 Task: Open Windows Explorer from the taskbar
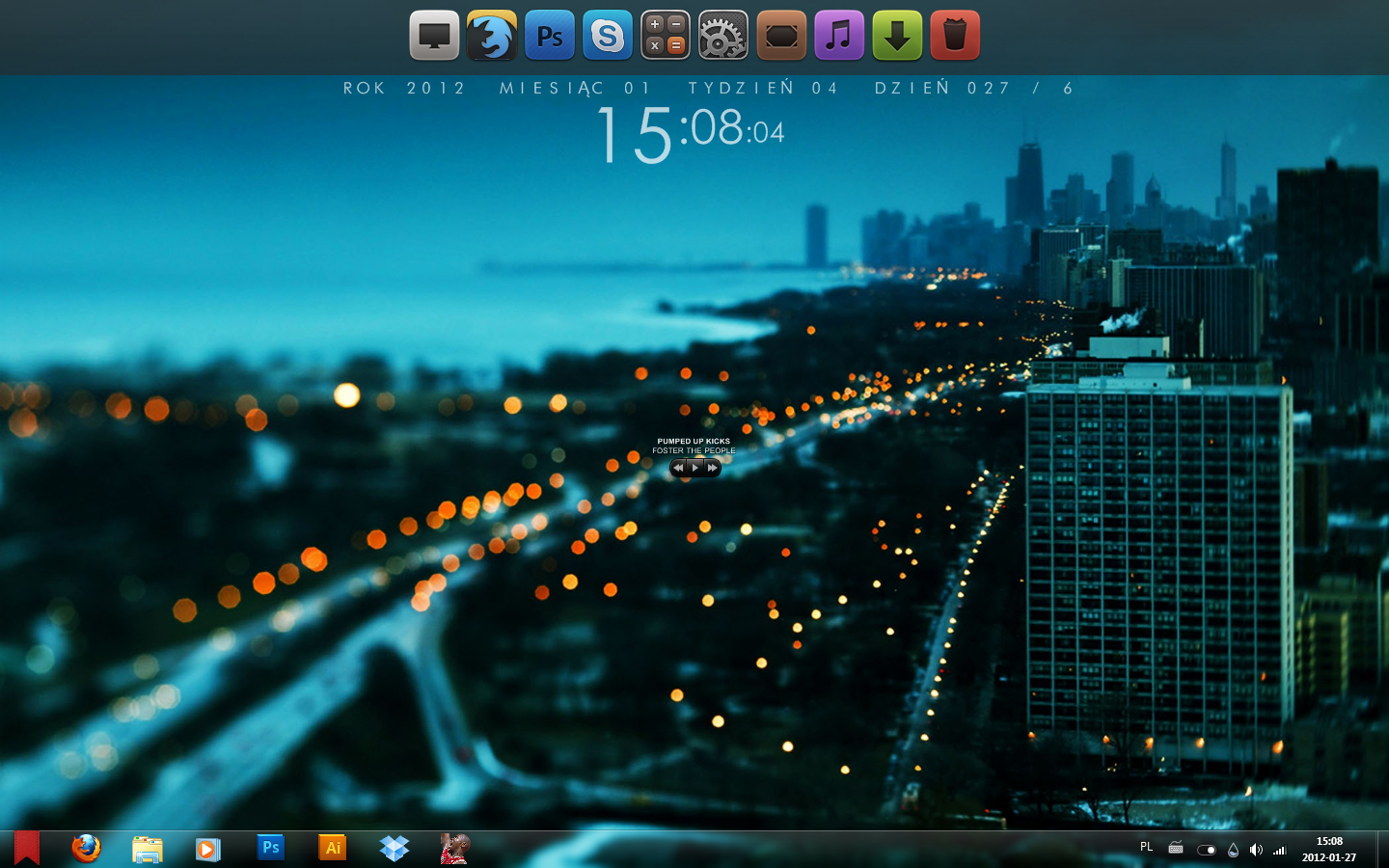coord(148,849)
